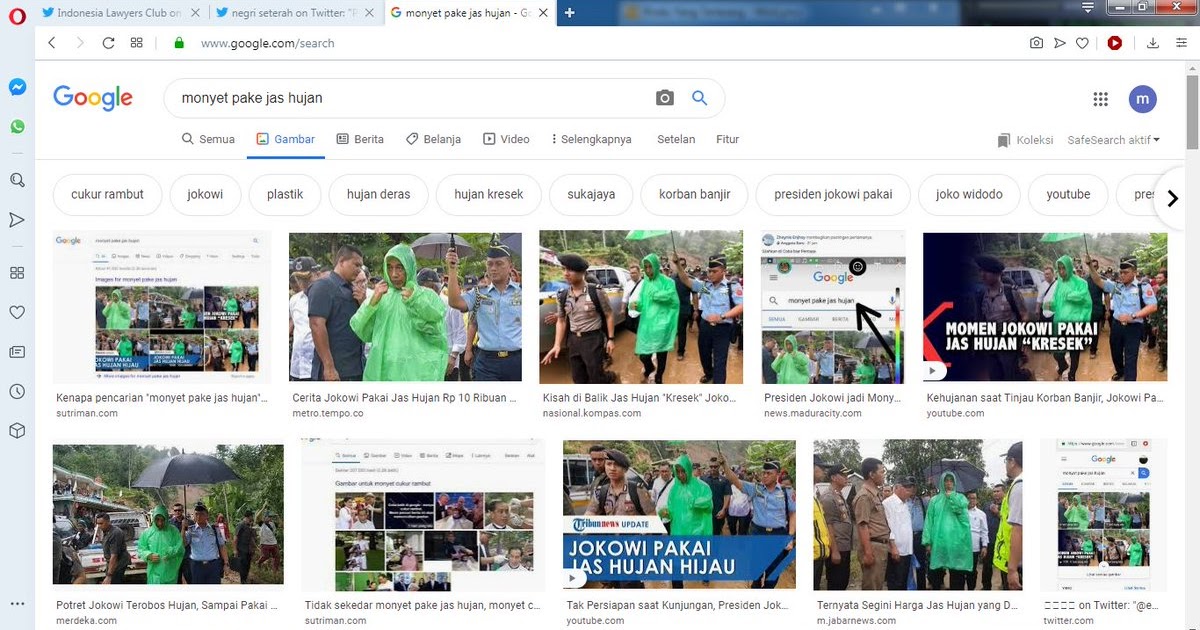Select the Gambar search tab
The width and height of the screenshot is (1200, 630).
(x=285, y=139)
